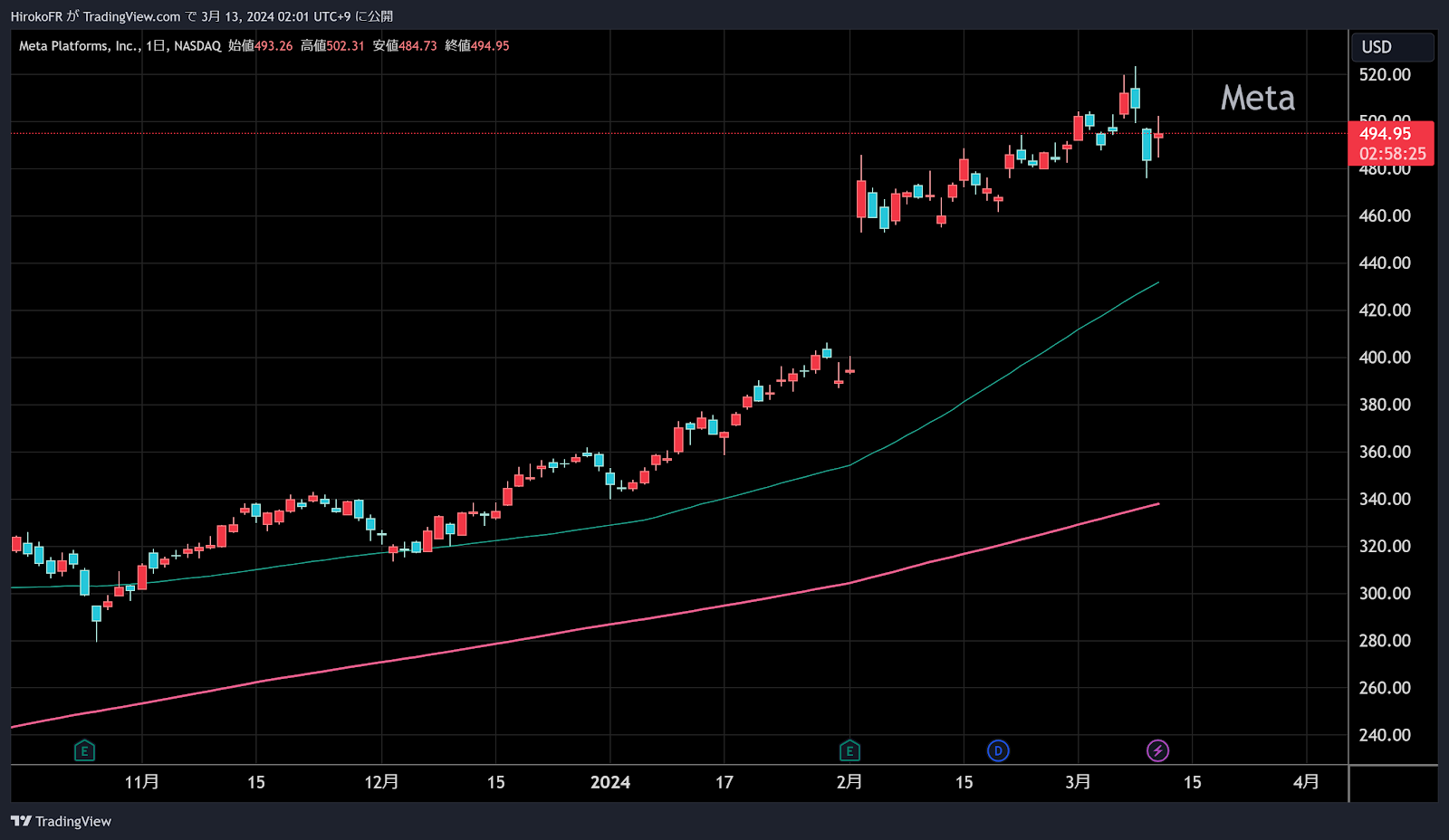
Task: Click the 始値493.26 open value
Action: coord(261,45)
